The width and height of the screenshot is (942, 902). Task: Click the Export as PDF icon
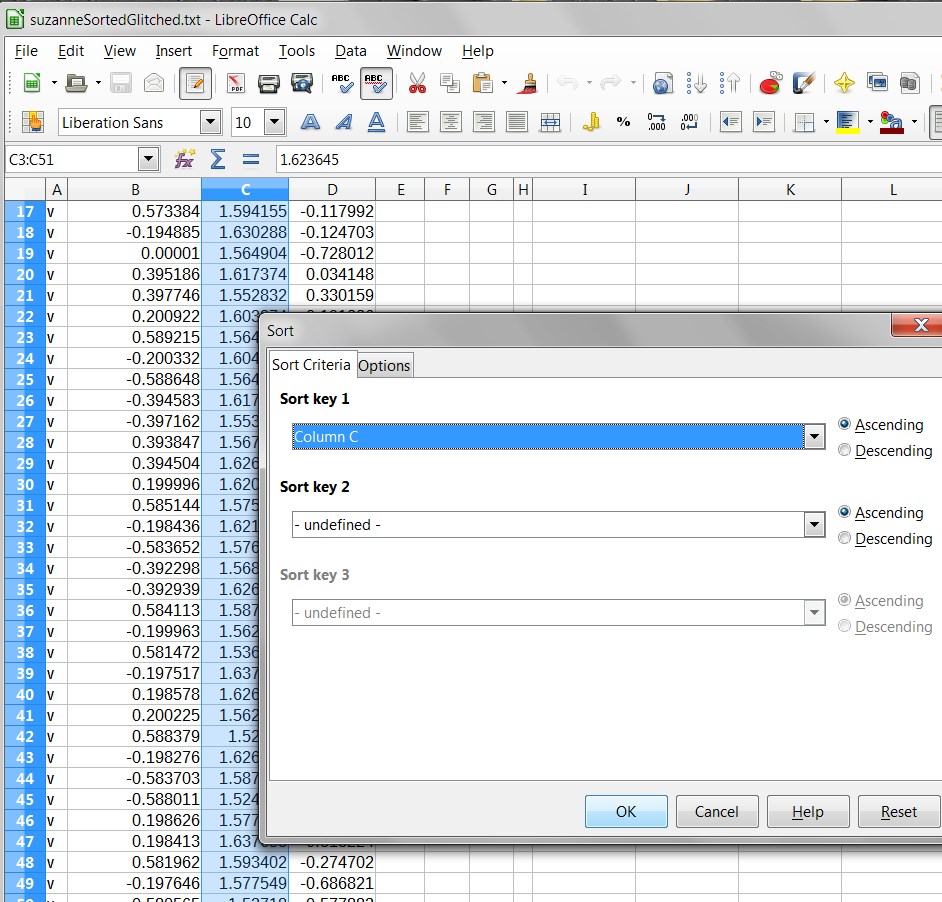(x=236, y=83)
